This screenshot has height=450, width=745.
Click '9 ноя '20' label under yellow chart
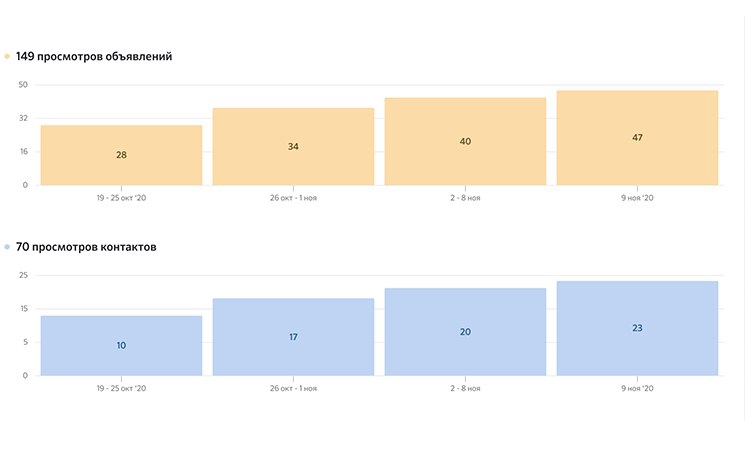pyautogui.click(x=637, y=198)
